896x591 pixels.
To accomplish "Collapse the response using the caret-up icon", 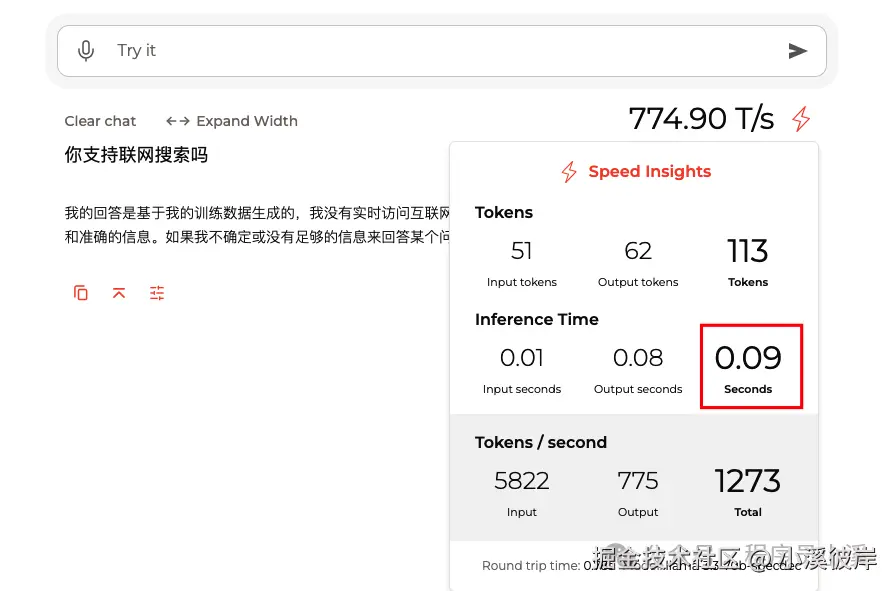I will click(119, 292).
